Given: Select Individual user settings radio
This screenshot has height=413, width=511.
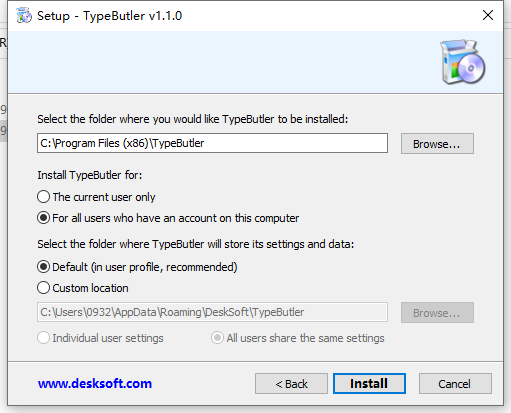Looking at the screenshot, I should coord(100,338).
